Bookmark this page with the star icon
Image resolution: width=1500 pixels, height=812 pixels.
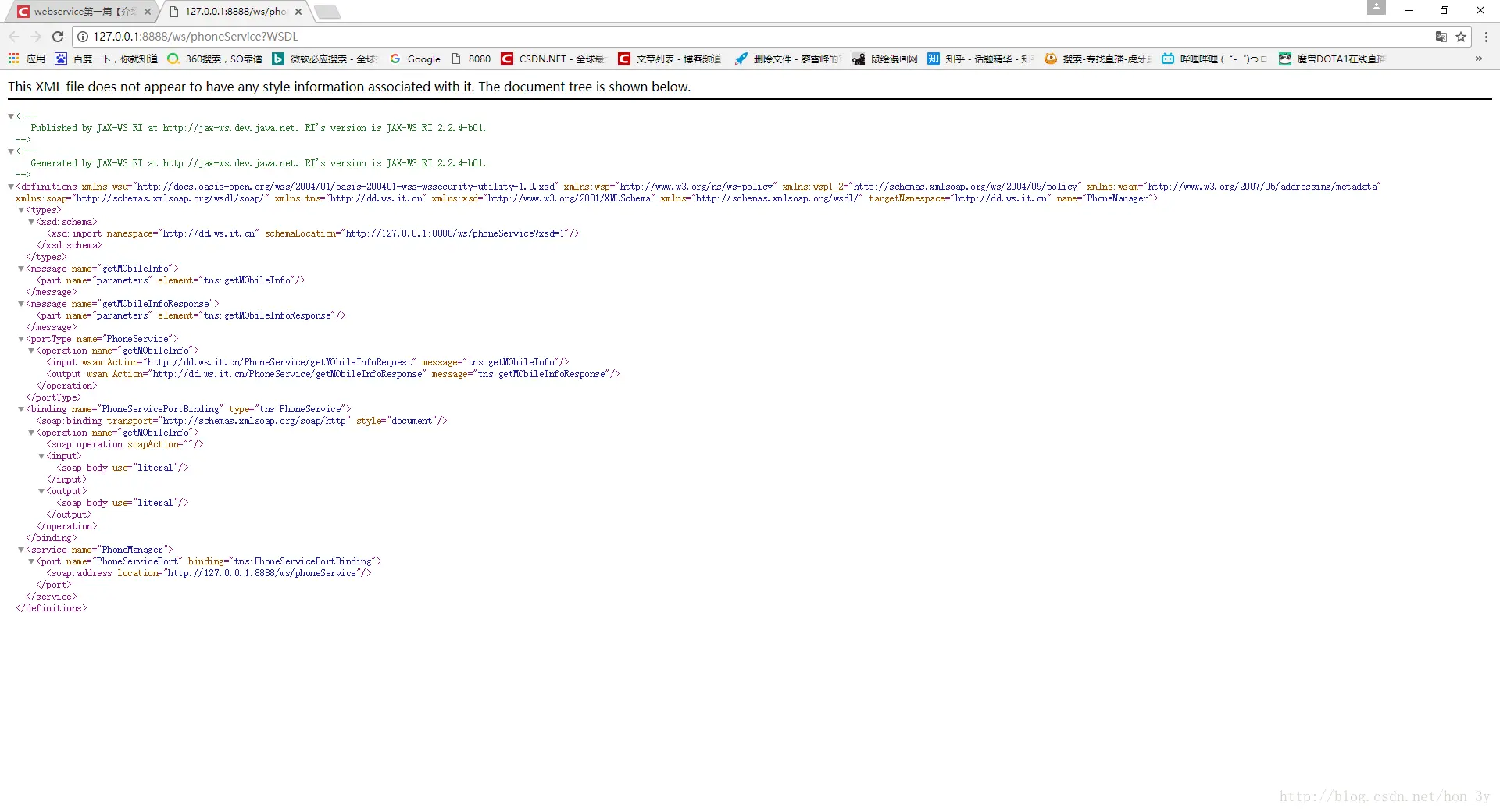coord(1461,37)
